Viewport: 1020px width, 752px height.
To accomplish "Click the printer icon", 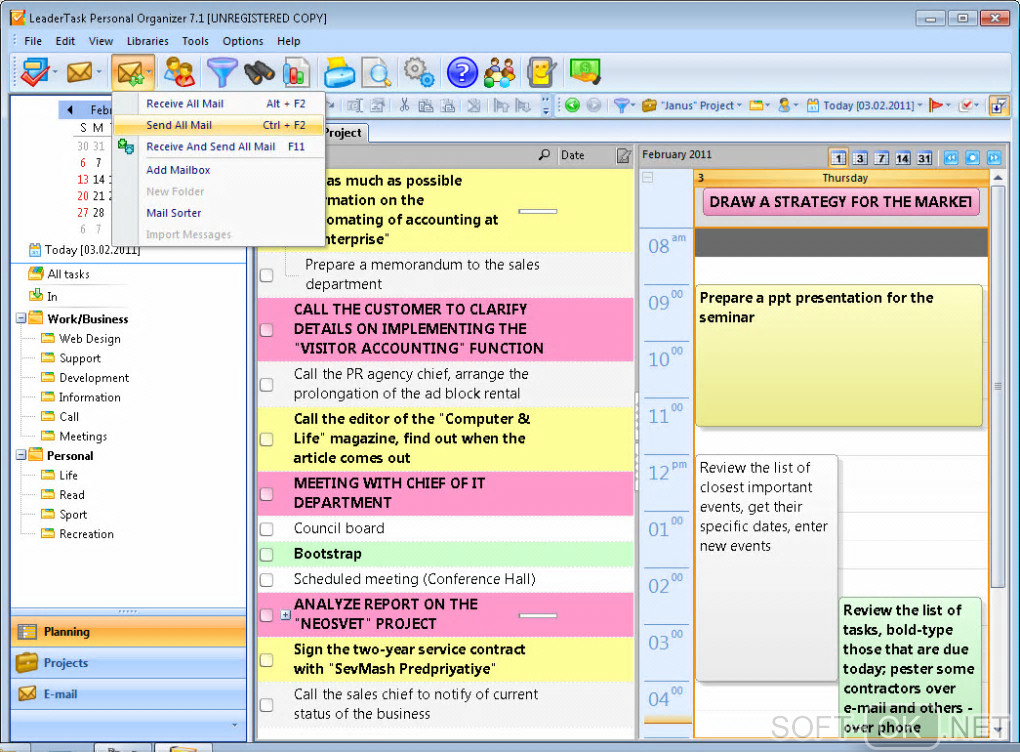I will [x=339, y=72].
